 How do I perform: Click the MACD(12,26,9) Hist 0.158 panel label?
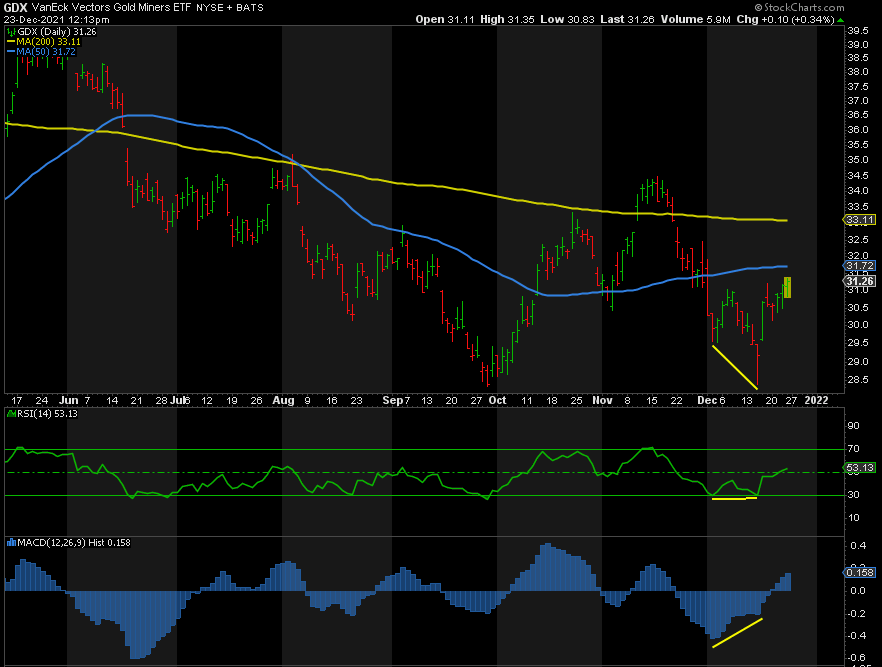[x=74, y=543]
